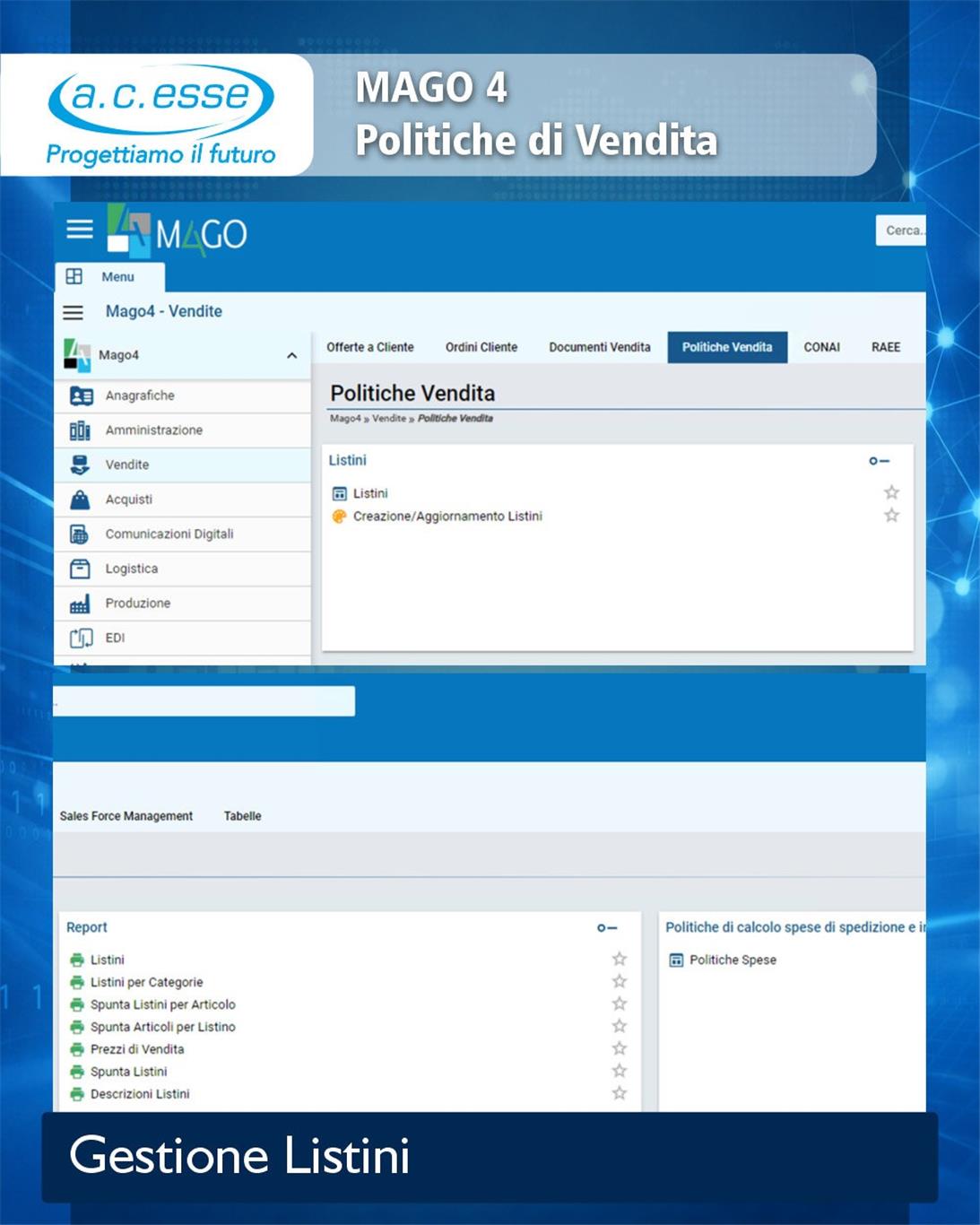Collapse the Listini panel
980x1225 pixels.
tap(879, 461)
